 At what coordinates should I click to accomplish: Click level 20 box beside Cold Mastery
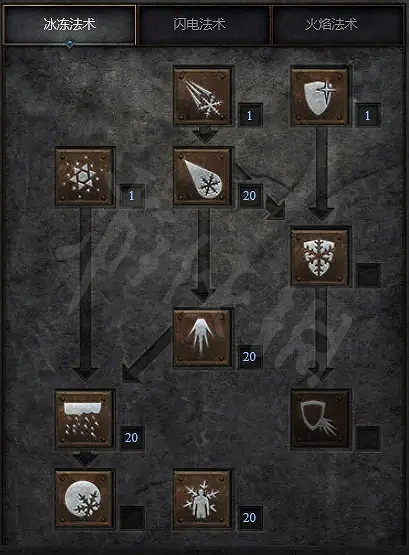click(x=250, y=518)
